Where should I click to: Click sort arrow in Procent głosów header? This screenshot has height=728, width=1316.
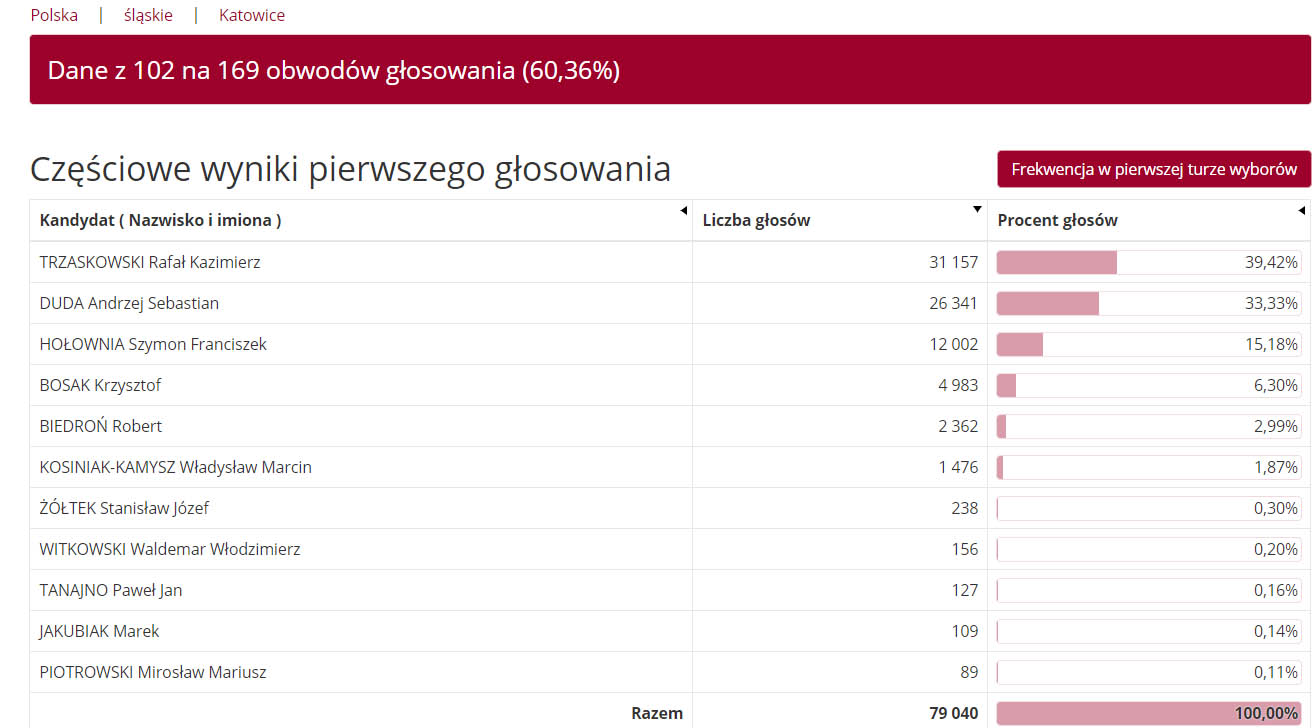1301,211
